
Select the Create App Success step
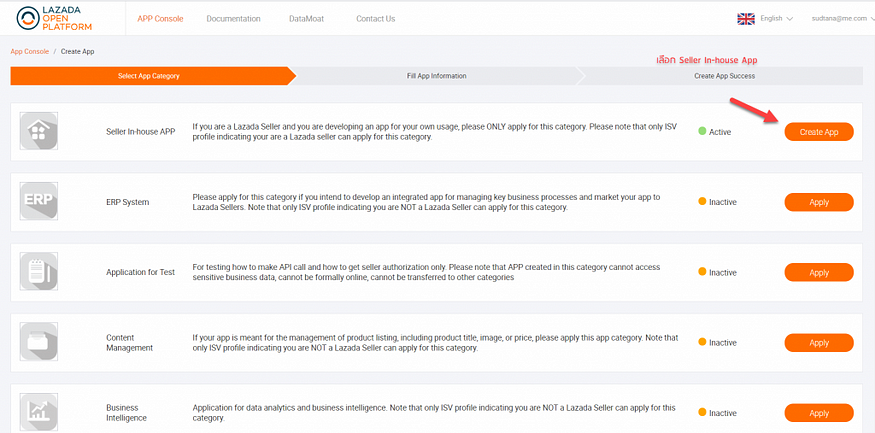click(x=724, y=76)
